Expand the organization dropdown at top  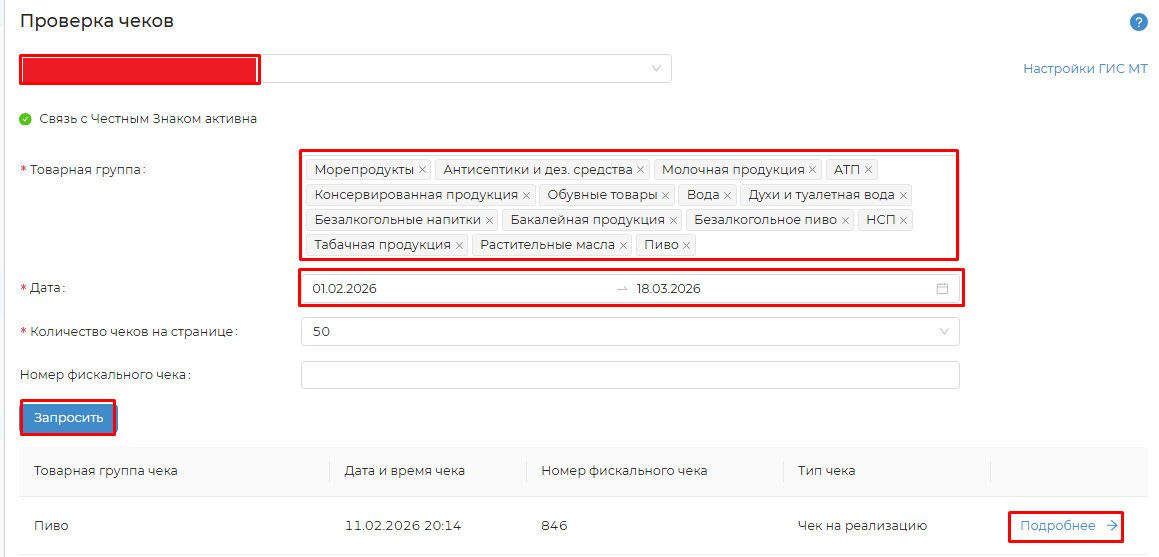pos(656,69)
